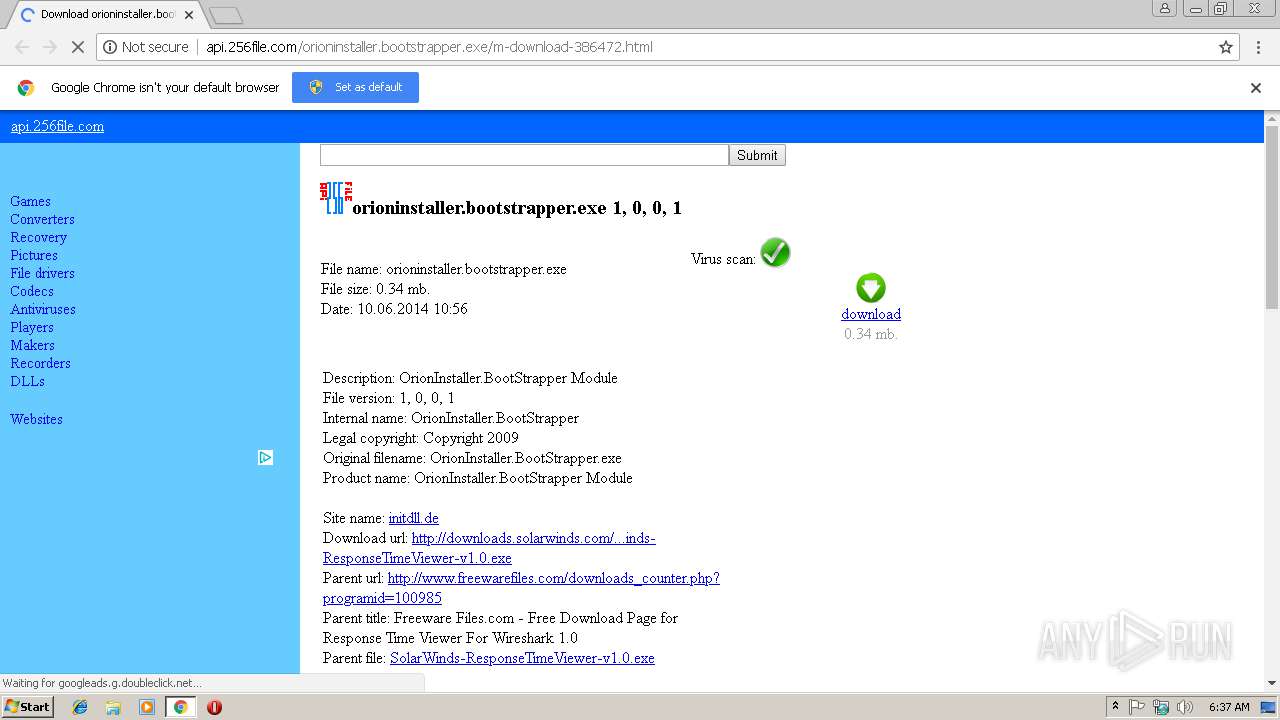Viewport: 1280px width, 720px height.
Task: Click the Submit search button
Action: tap(757, 155)
